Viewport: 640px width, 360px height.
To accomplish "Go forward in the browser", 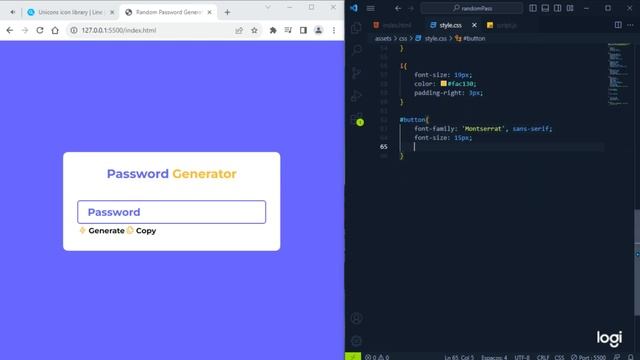I will point(25,30).
